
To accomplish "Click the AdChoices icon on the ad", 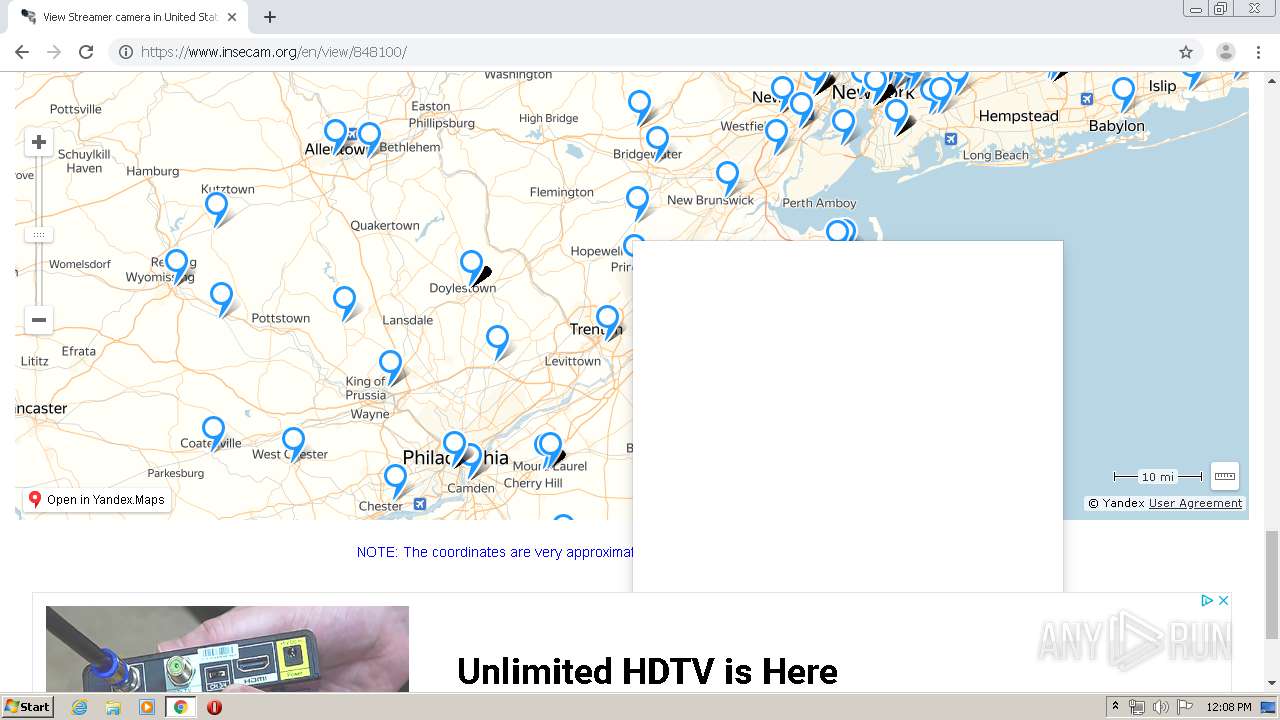I will 1207,600.
